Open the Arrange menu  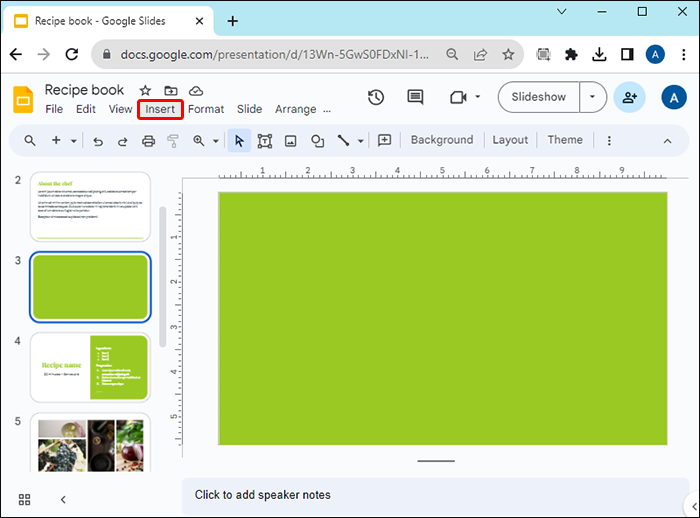pos(296,109)
